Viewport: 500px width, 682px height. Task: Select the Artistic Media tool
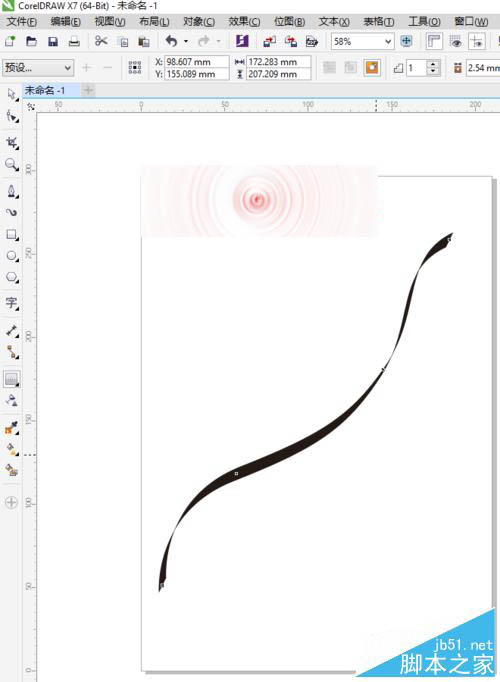click(12, 212)
